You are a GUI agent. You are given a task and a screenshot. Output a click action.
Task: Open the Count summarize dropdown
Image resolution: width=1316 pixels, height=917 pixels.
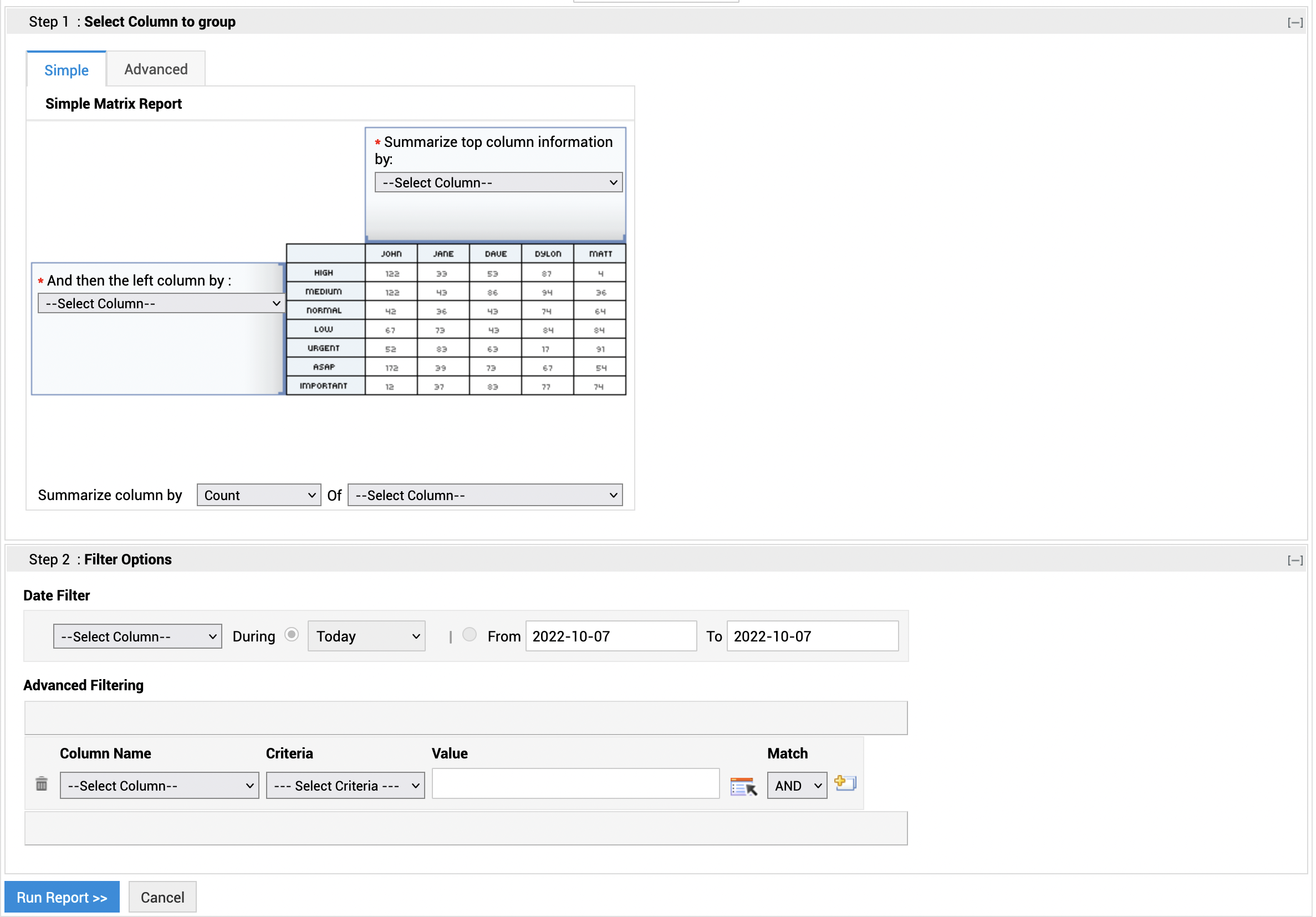[x=258, y=495]
